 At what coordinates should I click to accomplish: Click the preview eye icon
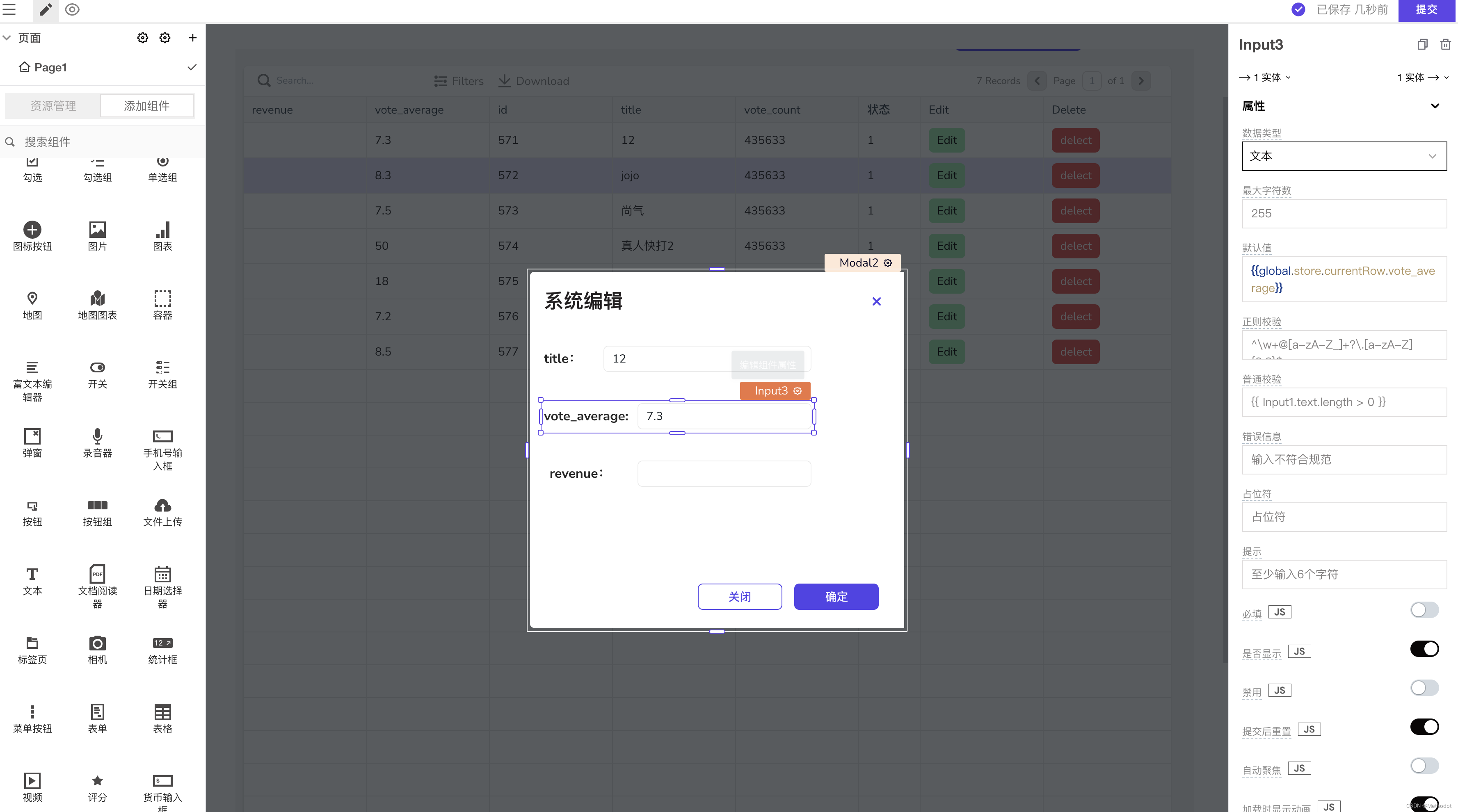(72, 9)
